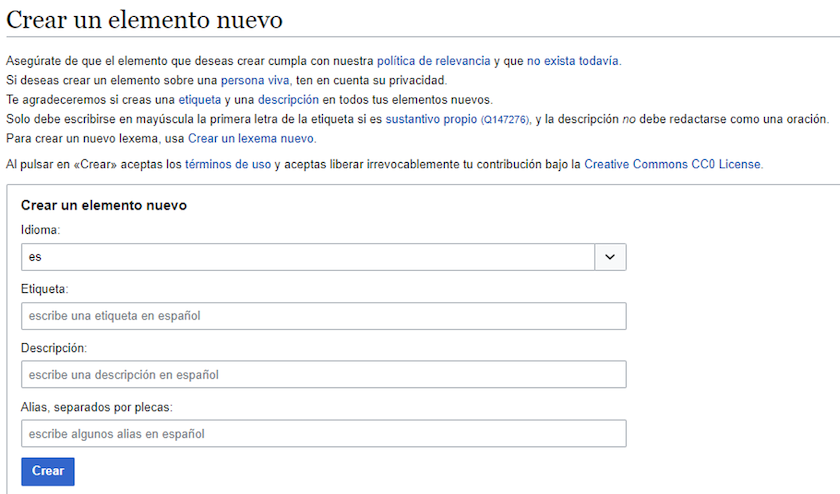Viewport: 840px width, 494px height.
Task: Select the Alias input field
Action: [323, 434]
